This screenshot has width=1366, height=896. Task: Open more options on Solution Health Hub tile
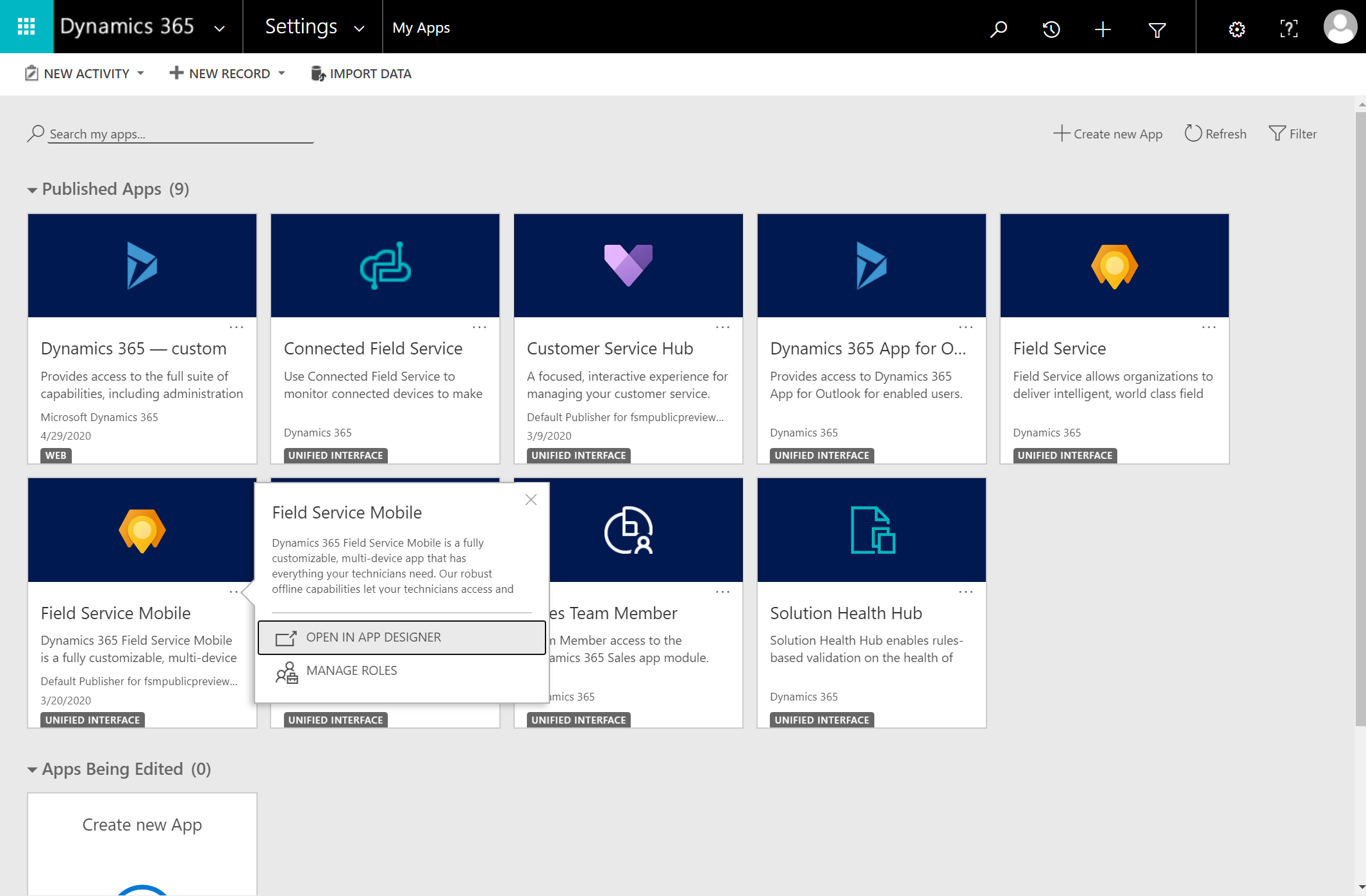point(966,592)
